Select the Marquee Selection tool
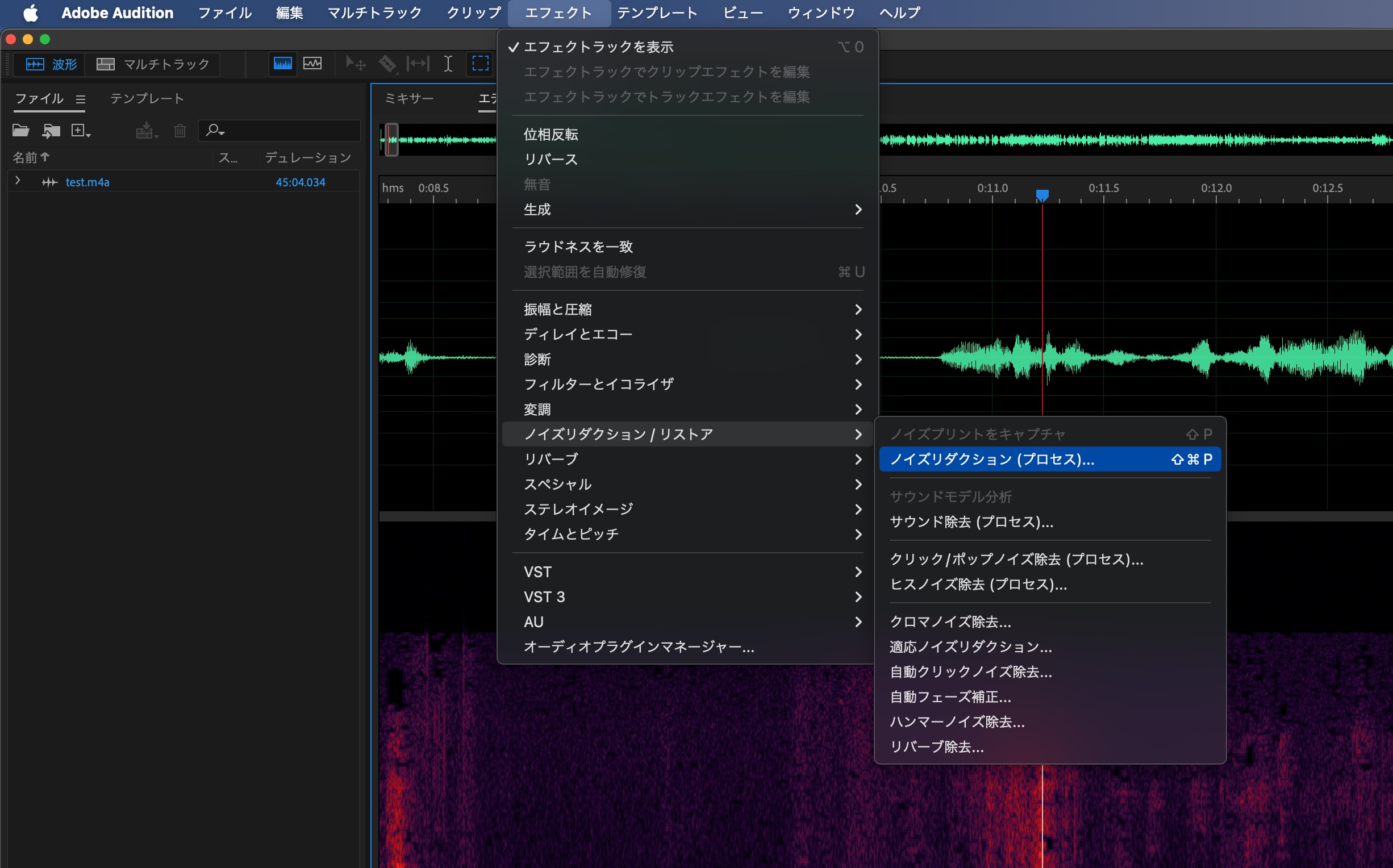Screen dimensions: 1393x868 tap(481, 64)
